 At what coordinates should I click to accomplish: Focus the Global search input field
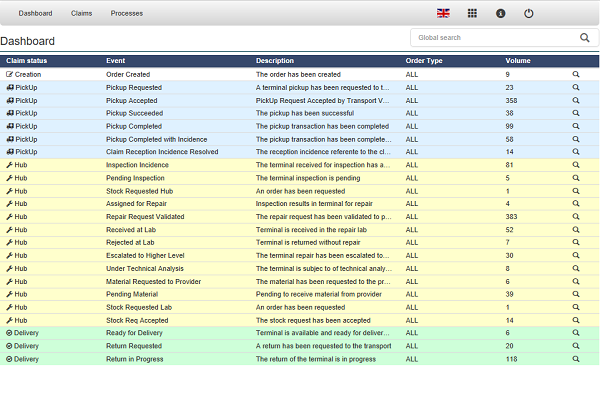(x=492, y=38)
